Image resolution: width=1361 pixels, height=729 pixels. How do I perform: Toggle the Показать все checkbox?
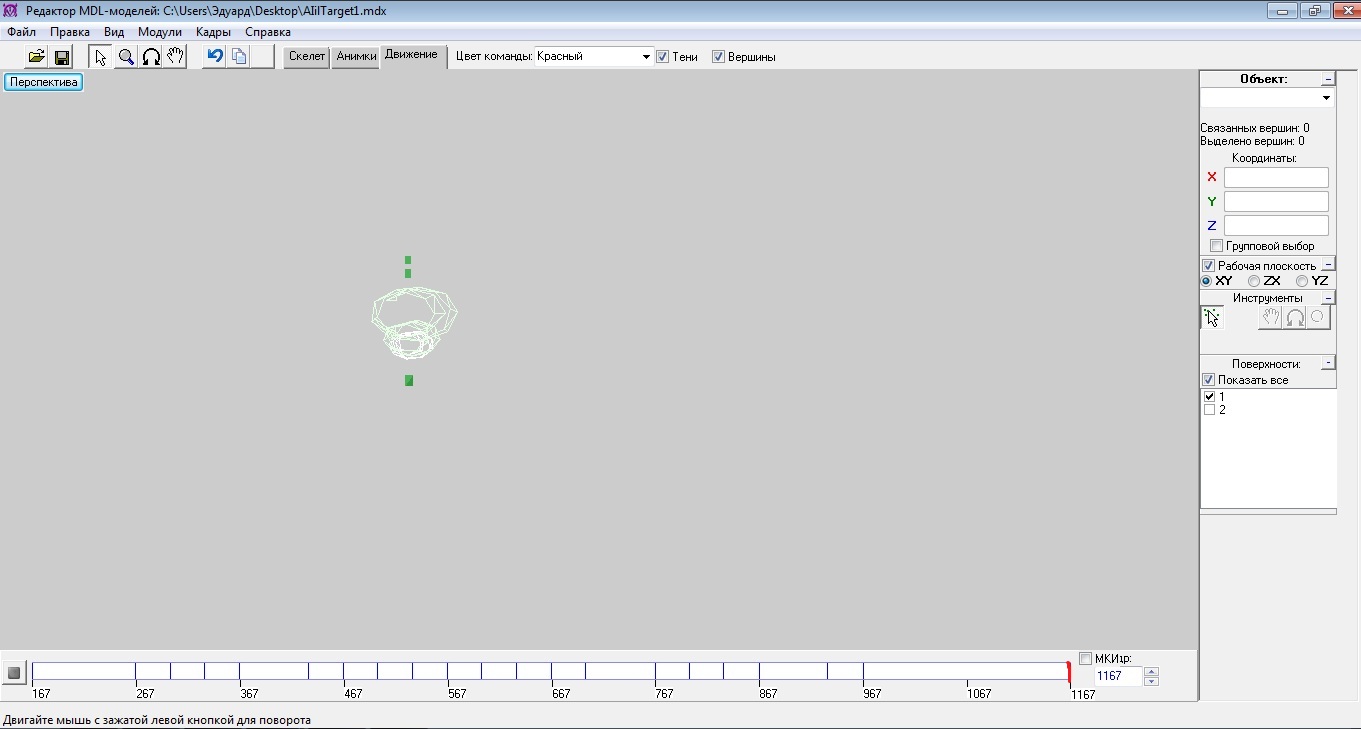pyautogui.click(x=1208, y=380)
